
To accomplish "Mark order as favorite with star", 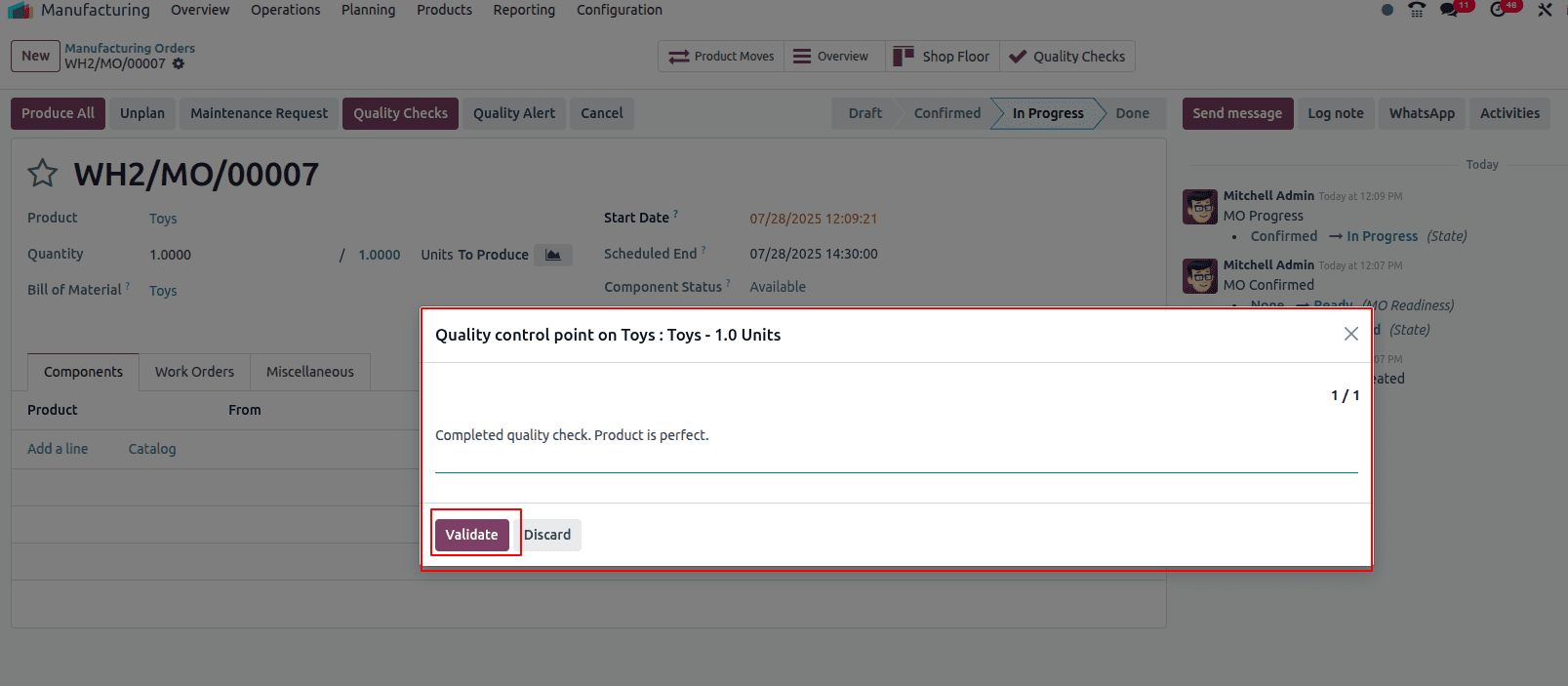I will pos(43,174).
